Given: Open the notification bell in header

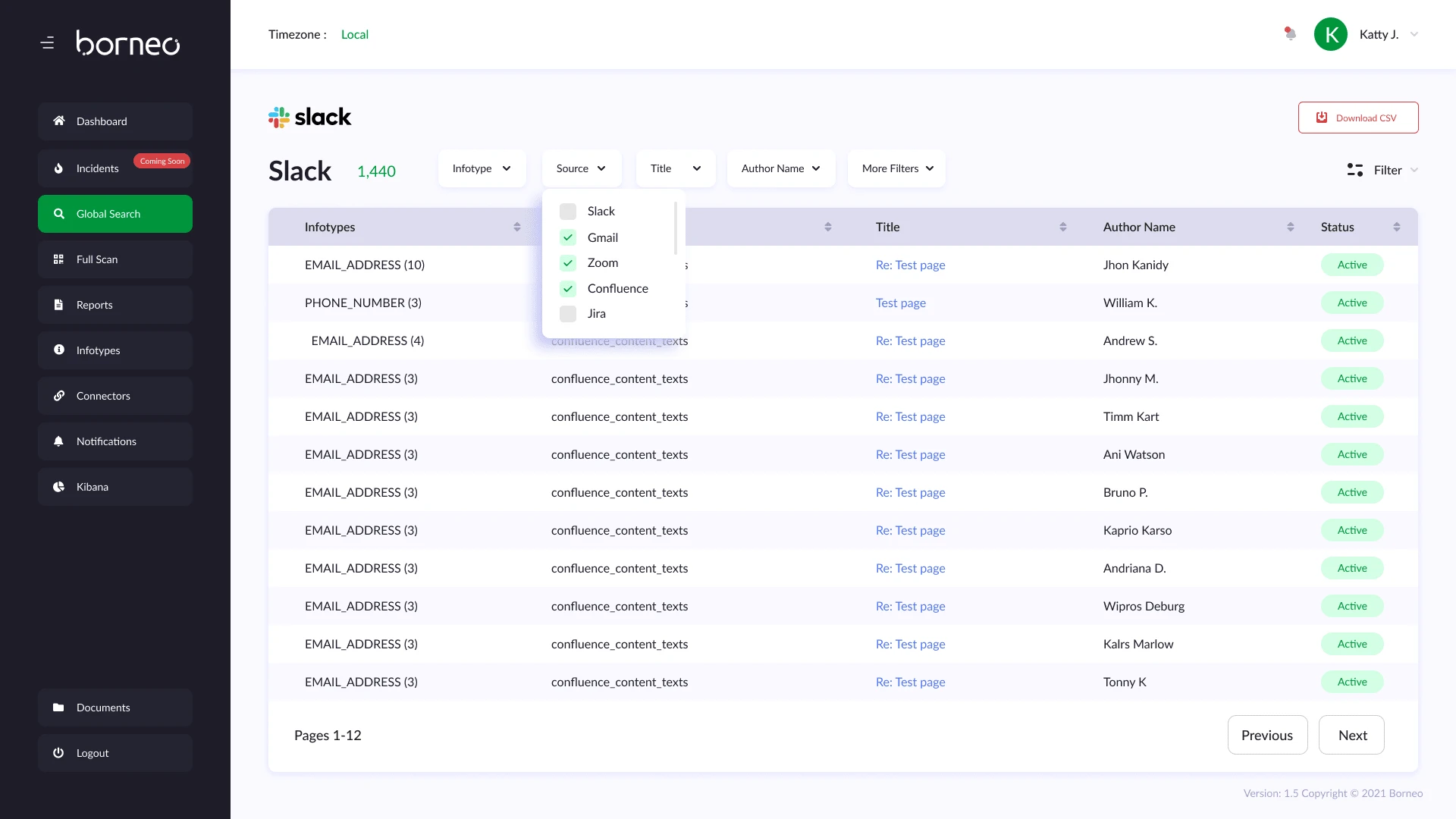Looking at the screenshot, I should click(x=1290, y=34).
